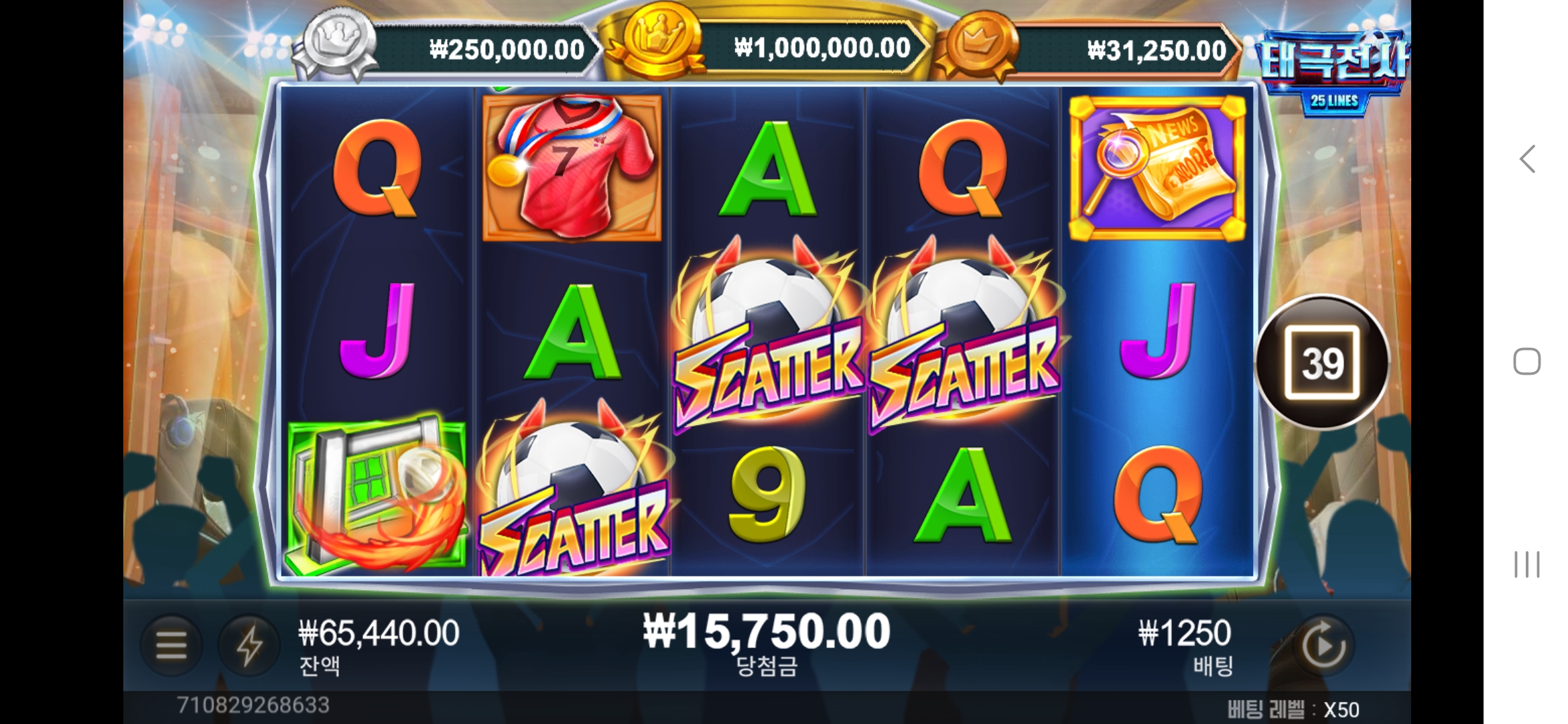The height and width of the screenshot is (724, 1568).
Task: Tap the Android home button
Action: pos(1527,362)
